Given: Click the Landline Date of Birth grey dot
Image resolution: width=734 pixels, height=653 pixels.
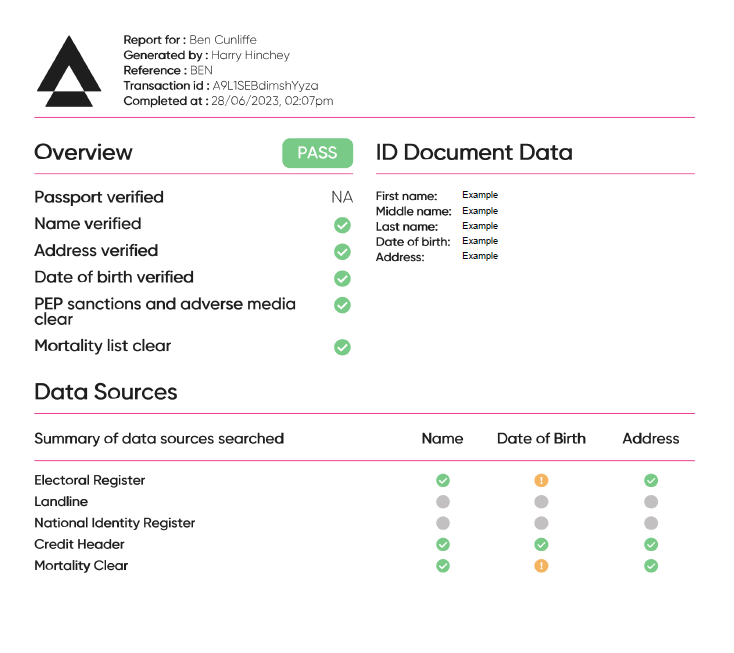Looking at the screenshot, I should (x=541, y=502).
